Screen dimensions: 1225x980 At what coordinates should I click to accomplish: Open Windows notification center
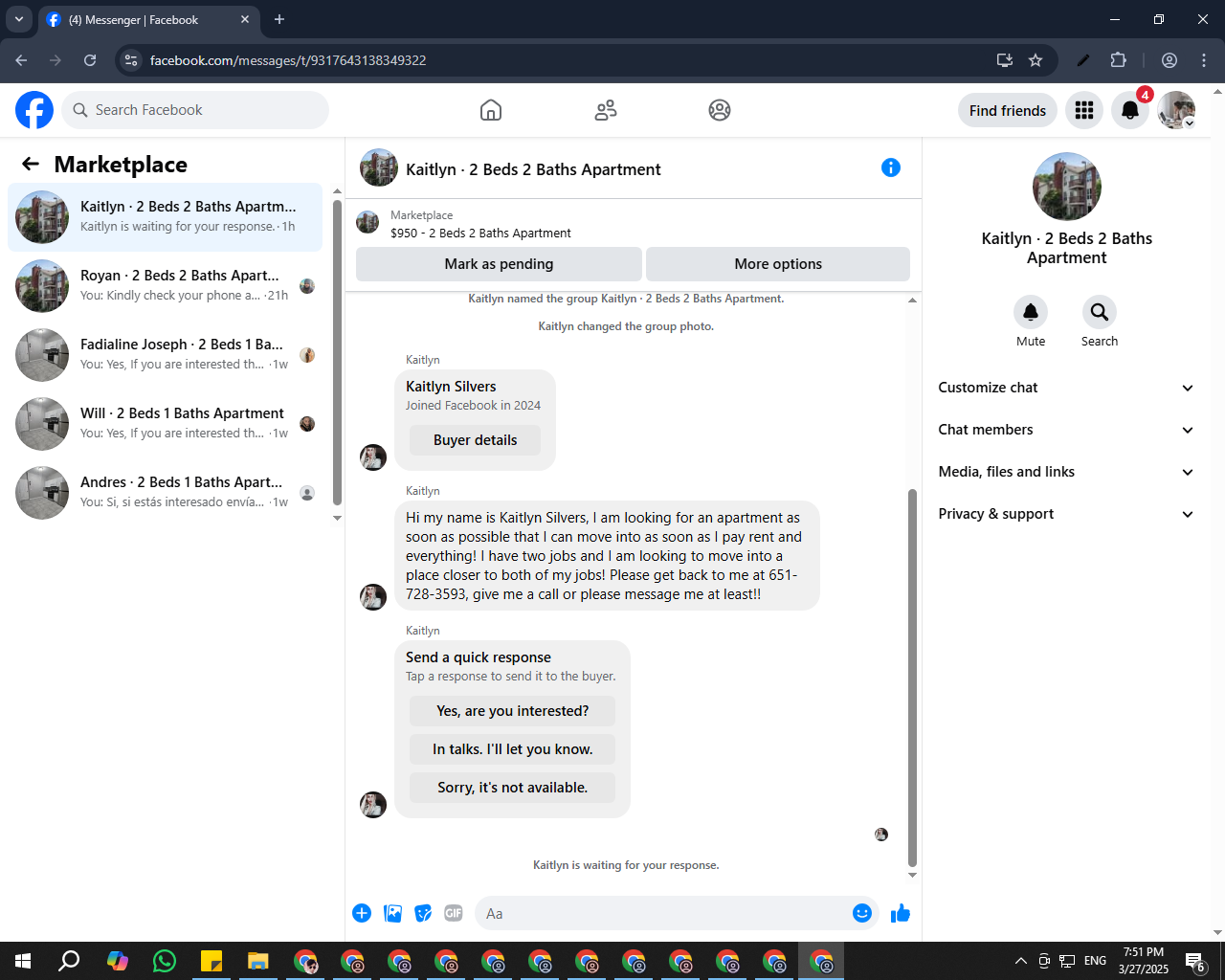tap(1194, 961)
